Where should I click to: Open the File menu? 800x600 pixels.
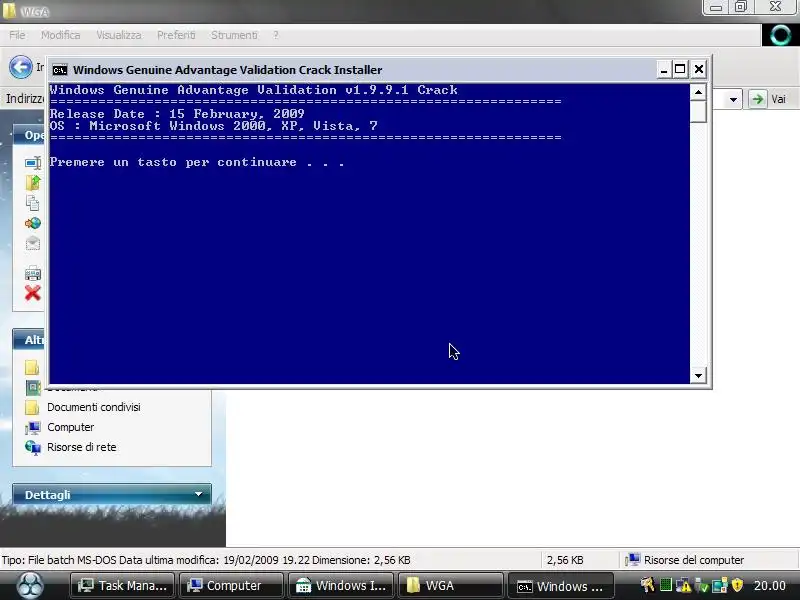(17, 35)
